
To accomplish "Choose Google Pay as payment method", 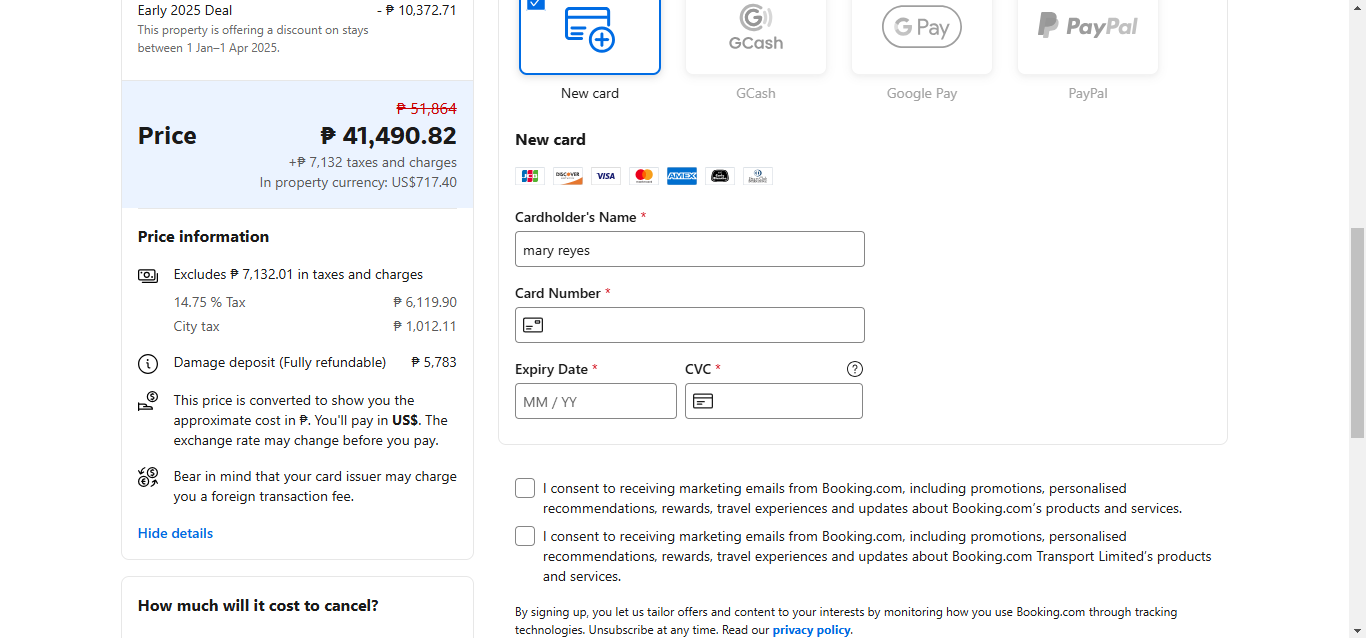I will click(x=922, y=35).
